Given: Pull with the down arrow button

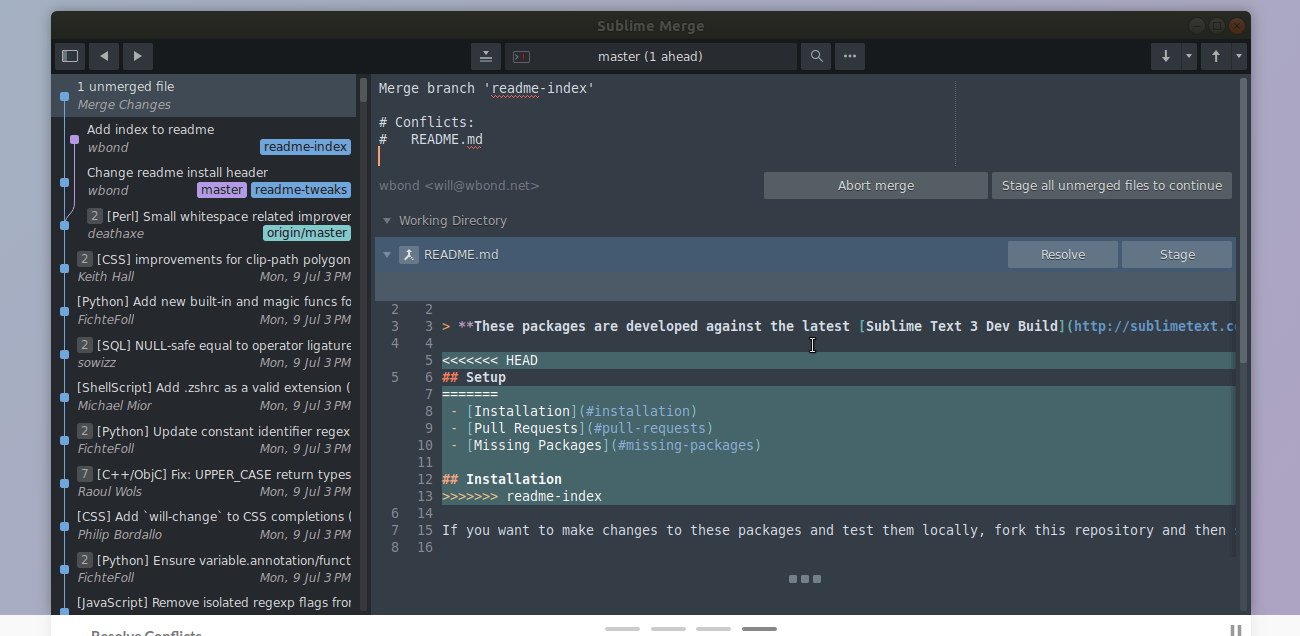Looking at the screenshot, I should click(1166, 56).
